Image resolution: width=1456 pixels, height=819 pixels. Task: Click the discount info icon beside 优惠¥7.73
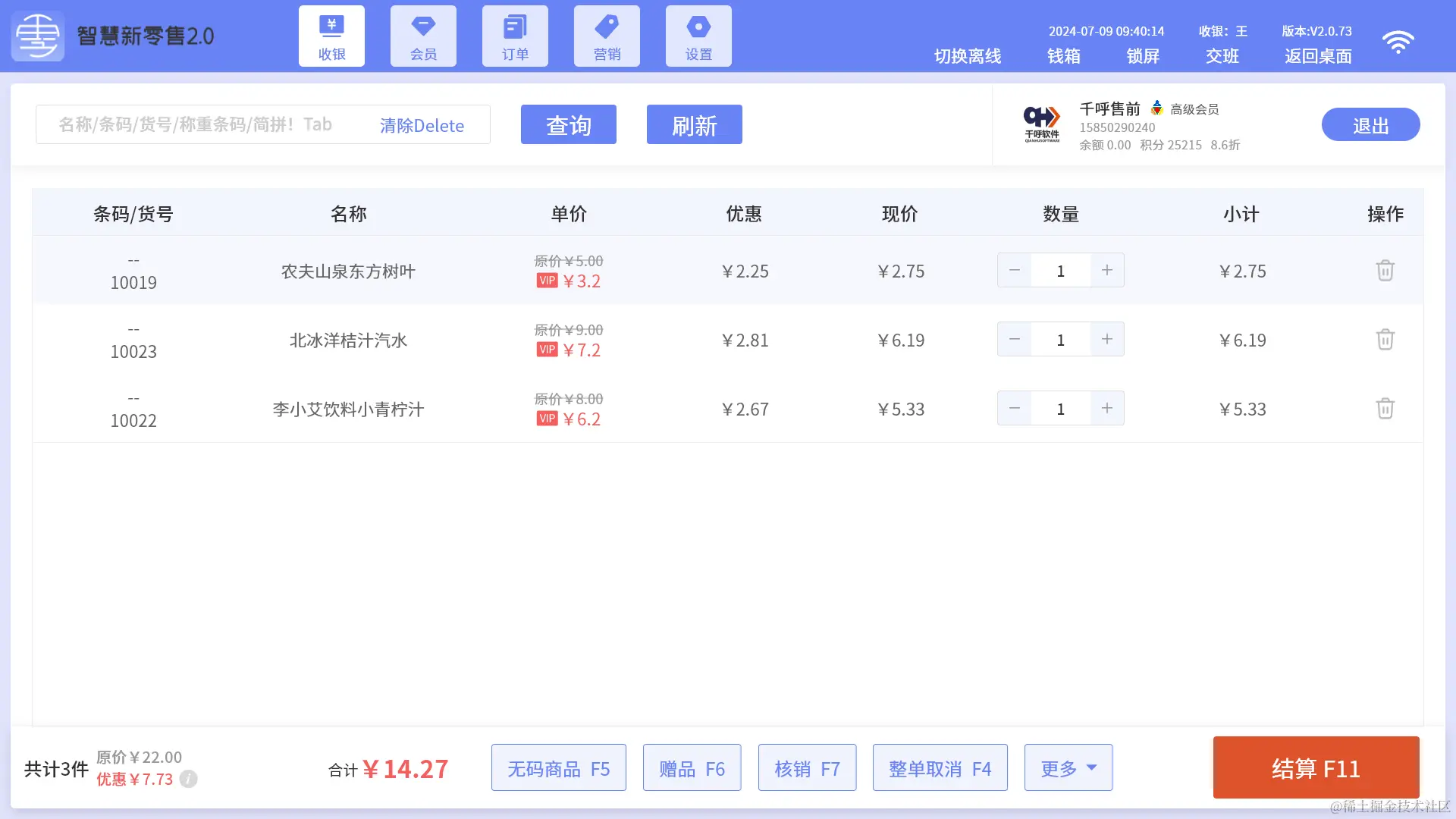189,779
